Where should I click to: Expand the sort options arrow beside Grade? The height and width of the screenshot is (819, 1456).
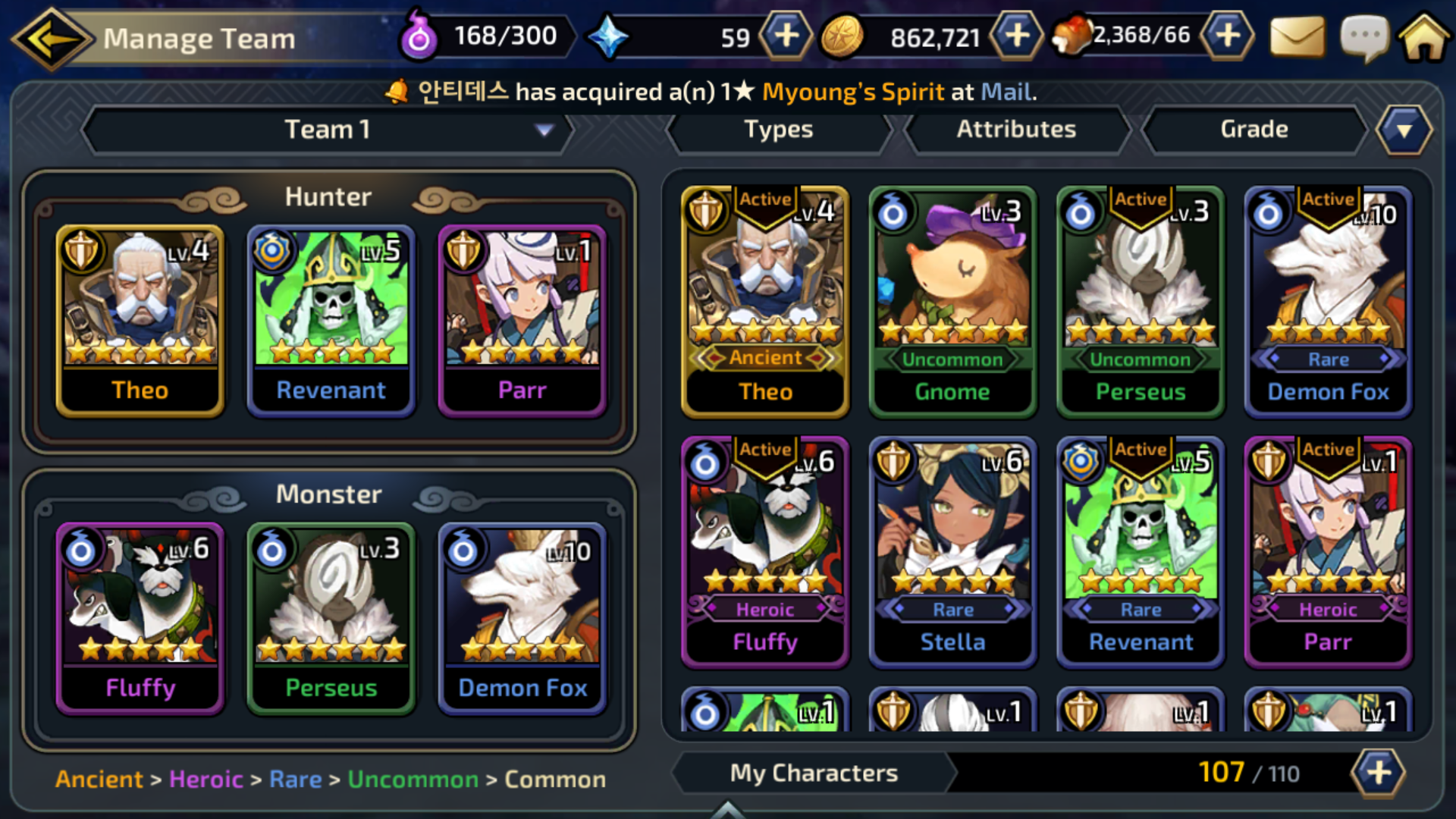point(1404,130)
